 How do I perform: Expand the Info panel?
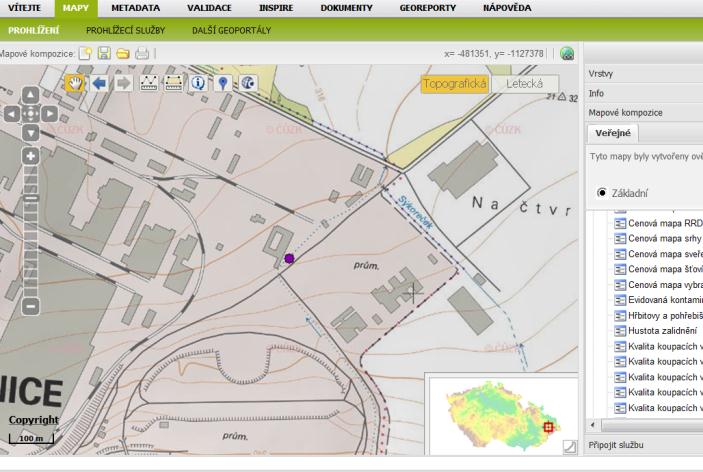(644, 93)
